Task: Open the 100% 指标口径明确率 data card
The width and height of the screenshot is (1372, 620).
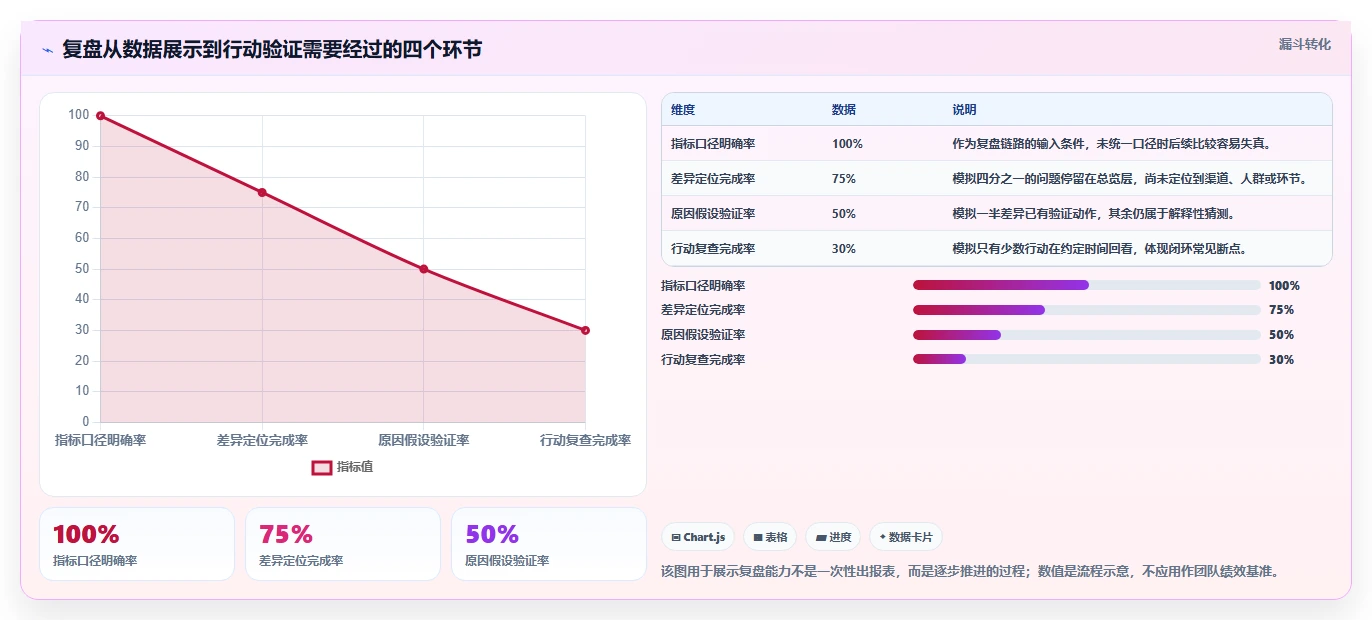Action: [137, 544]
